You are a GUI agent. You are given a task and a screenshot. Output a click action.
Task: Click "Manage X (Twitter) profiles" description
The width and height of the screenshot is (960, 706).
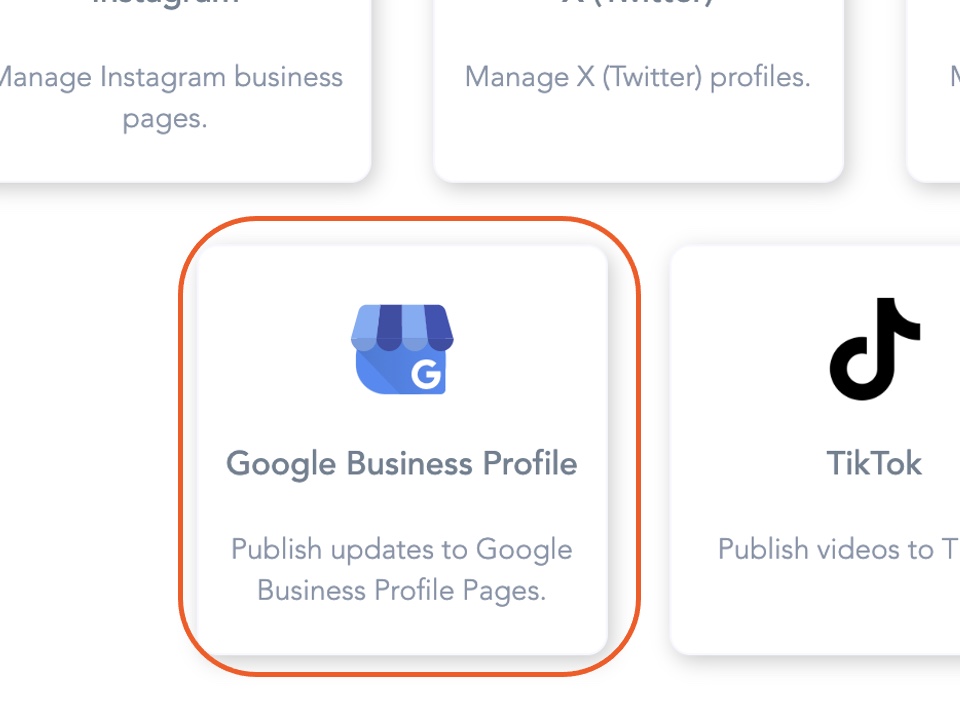(x=637, y=77)
